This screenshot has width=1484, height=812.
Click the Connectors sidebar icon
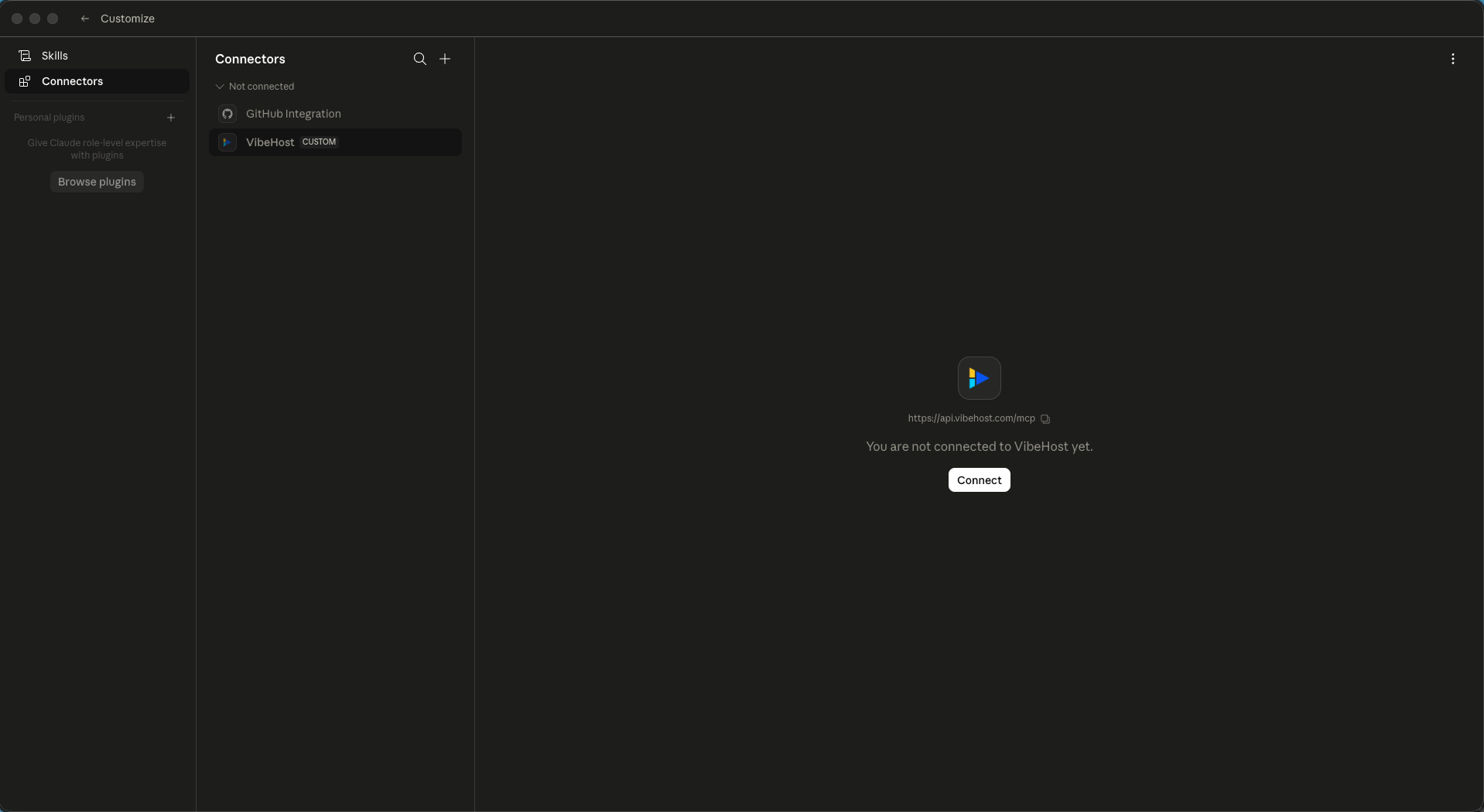click(25, 81)
